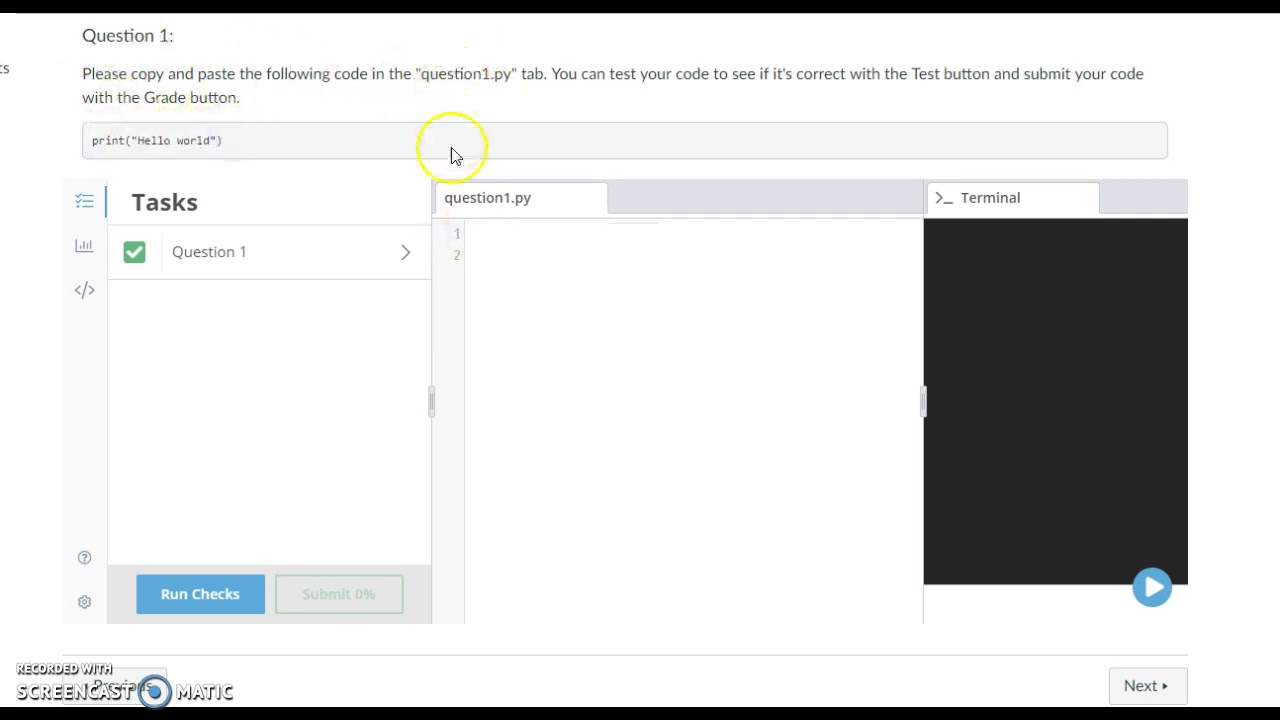
Task: Switch to the Terminal tab
Action: [x=1012, y=198]
